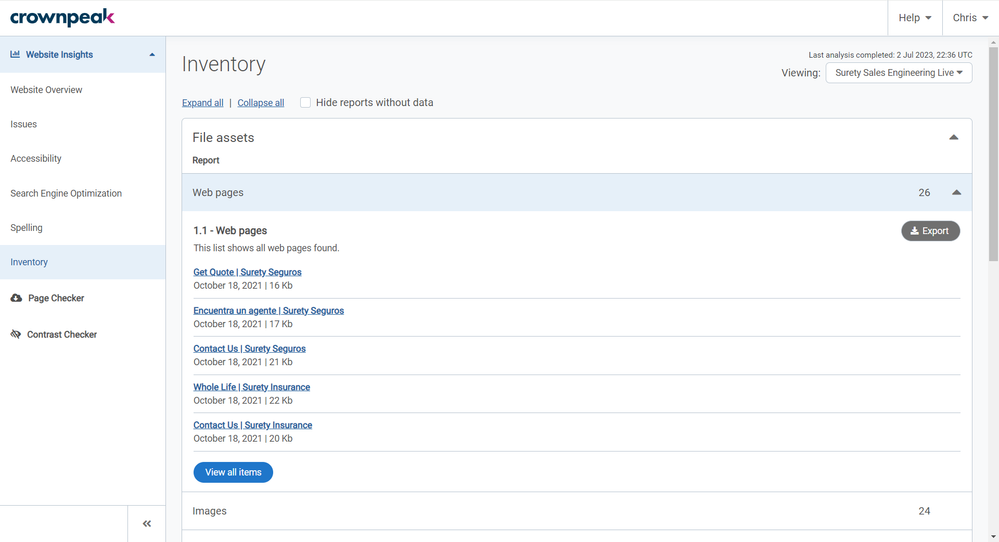Open the Chris user menu
This screenshot has width=999, height=542.
[x=970, y=18]
